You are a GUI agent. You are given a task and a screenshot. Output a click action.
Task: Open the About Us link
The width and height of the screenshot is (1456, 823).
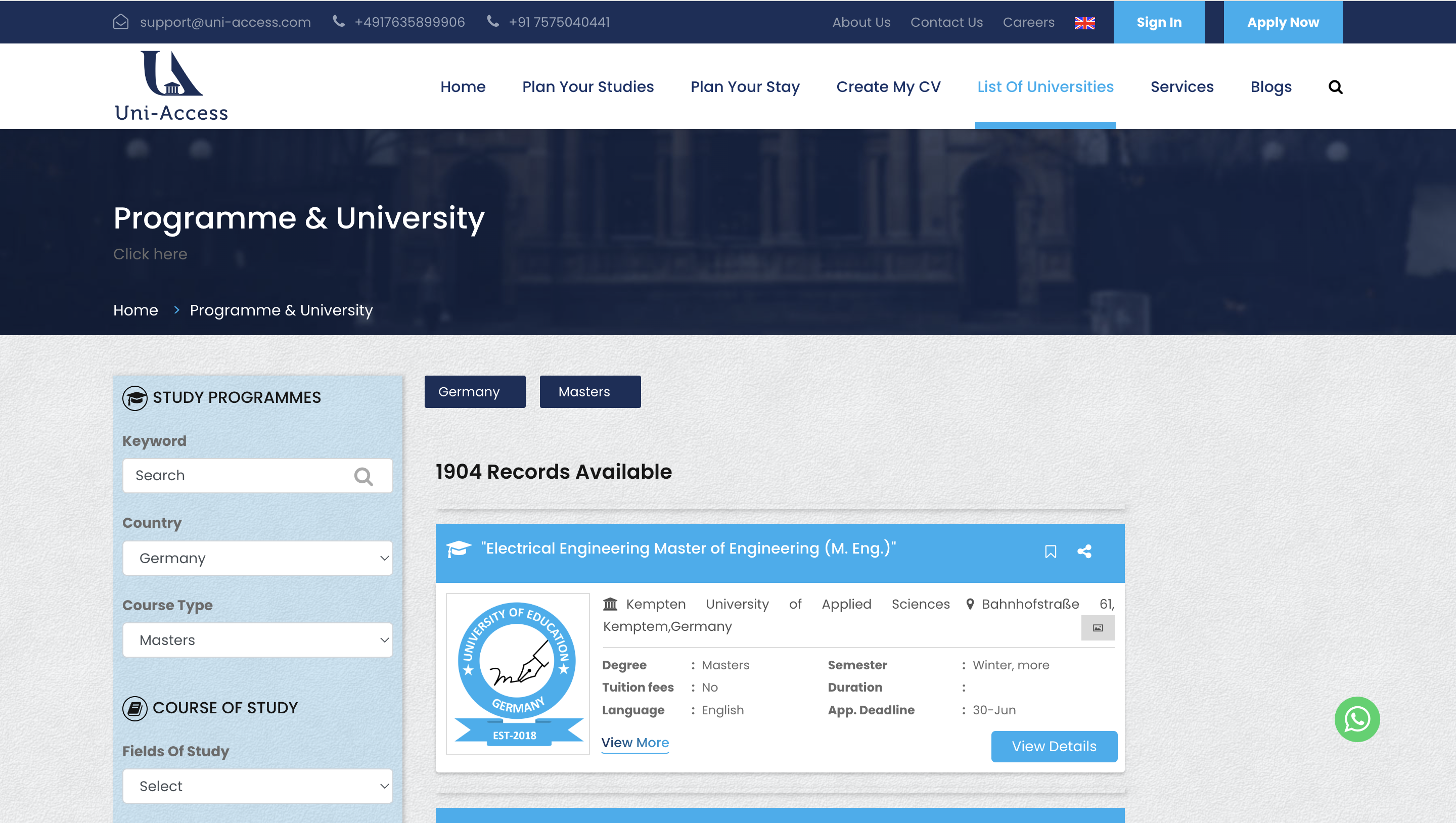point(861,22)
